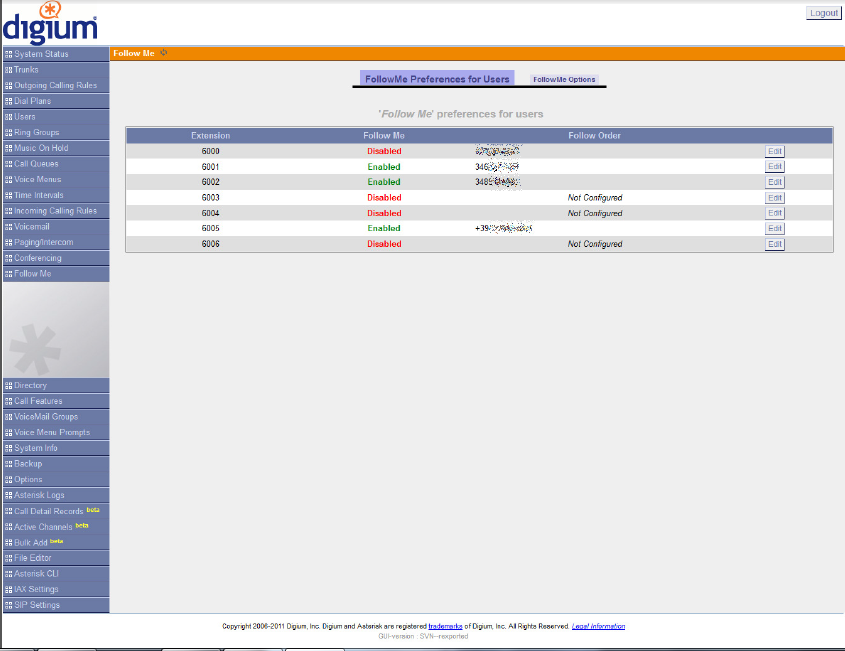Edit Follow Me for extension 6006
The width and height of the screenshot is (845, 651).
[774, 244]
